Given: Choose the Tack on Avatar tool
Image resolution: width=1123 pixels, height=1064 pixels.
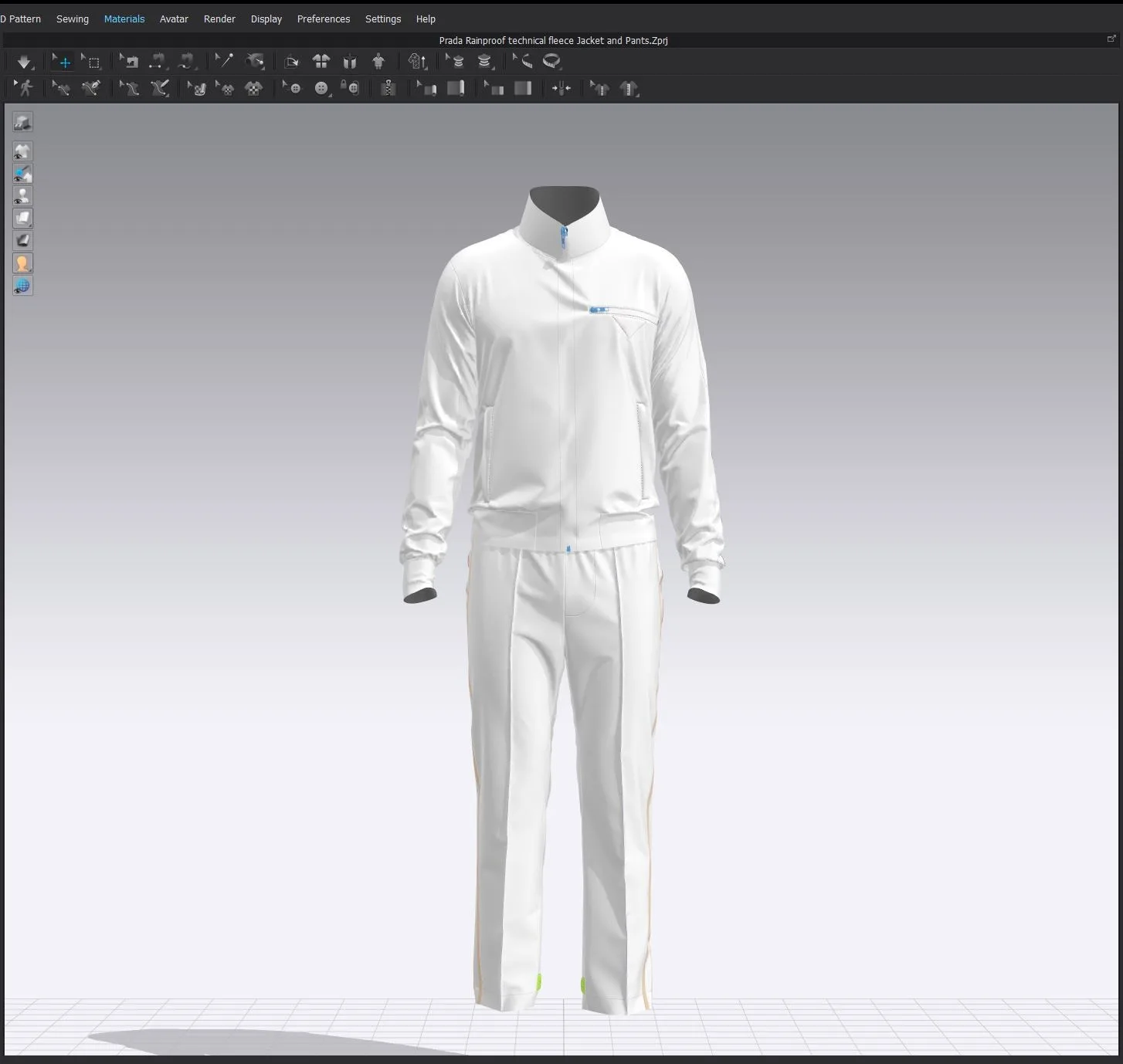Looking at the screenshot, I should pos(254,62).
